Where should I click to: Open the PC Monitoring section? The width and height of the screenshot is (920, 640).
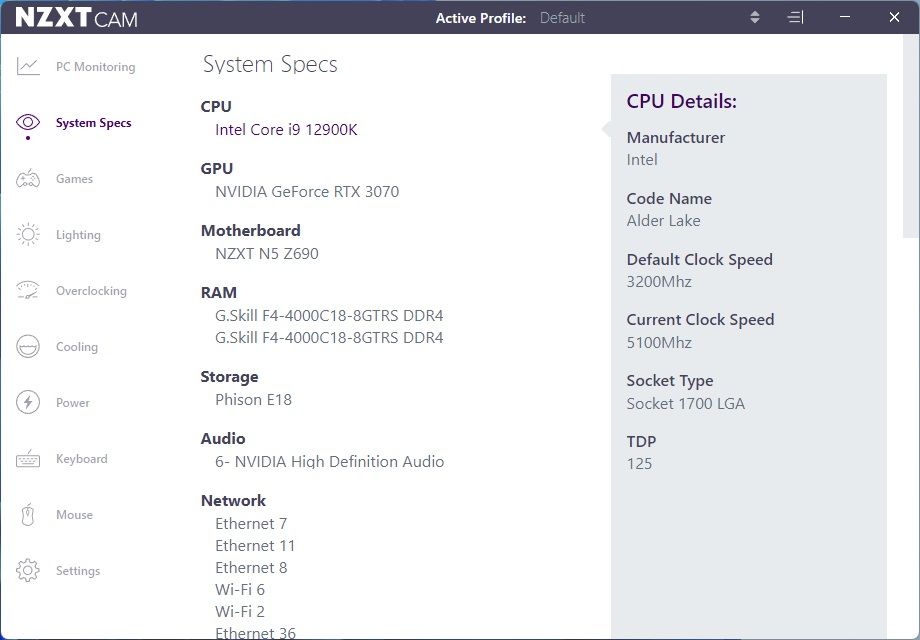96,67
